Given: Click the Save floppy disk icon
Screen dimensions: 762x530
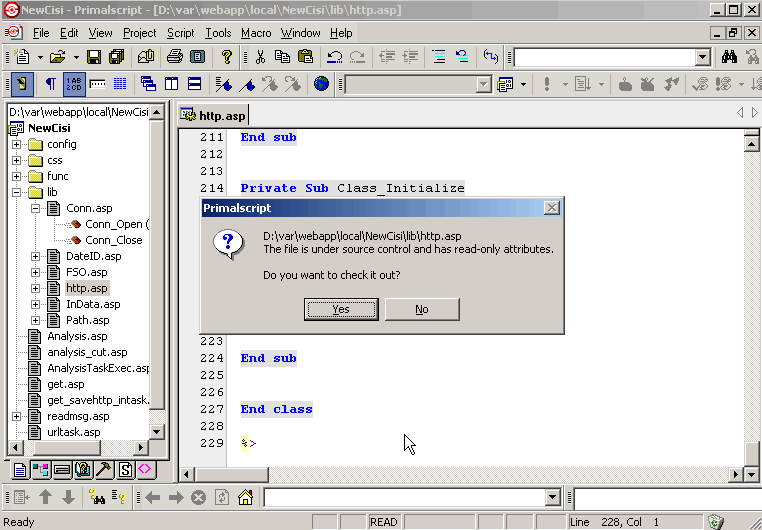Looking at the screenshot, I should click(x=94, y=57).
